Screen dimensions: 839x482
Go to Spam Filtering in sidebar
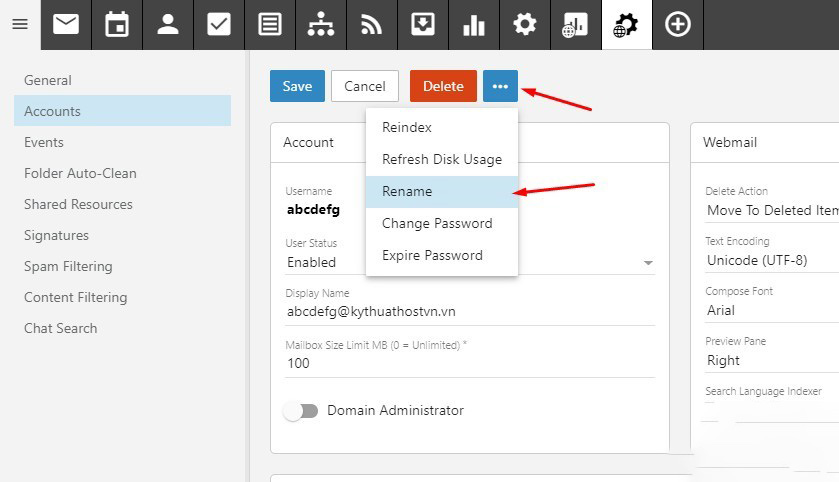68,266
